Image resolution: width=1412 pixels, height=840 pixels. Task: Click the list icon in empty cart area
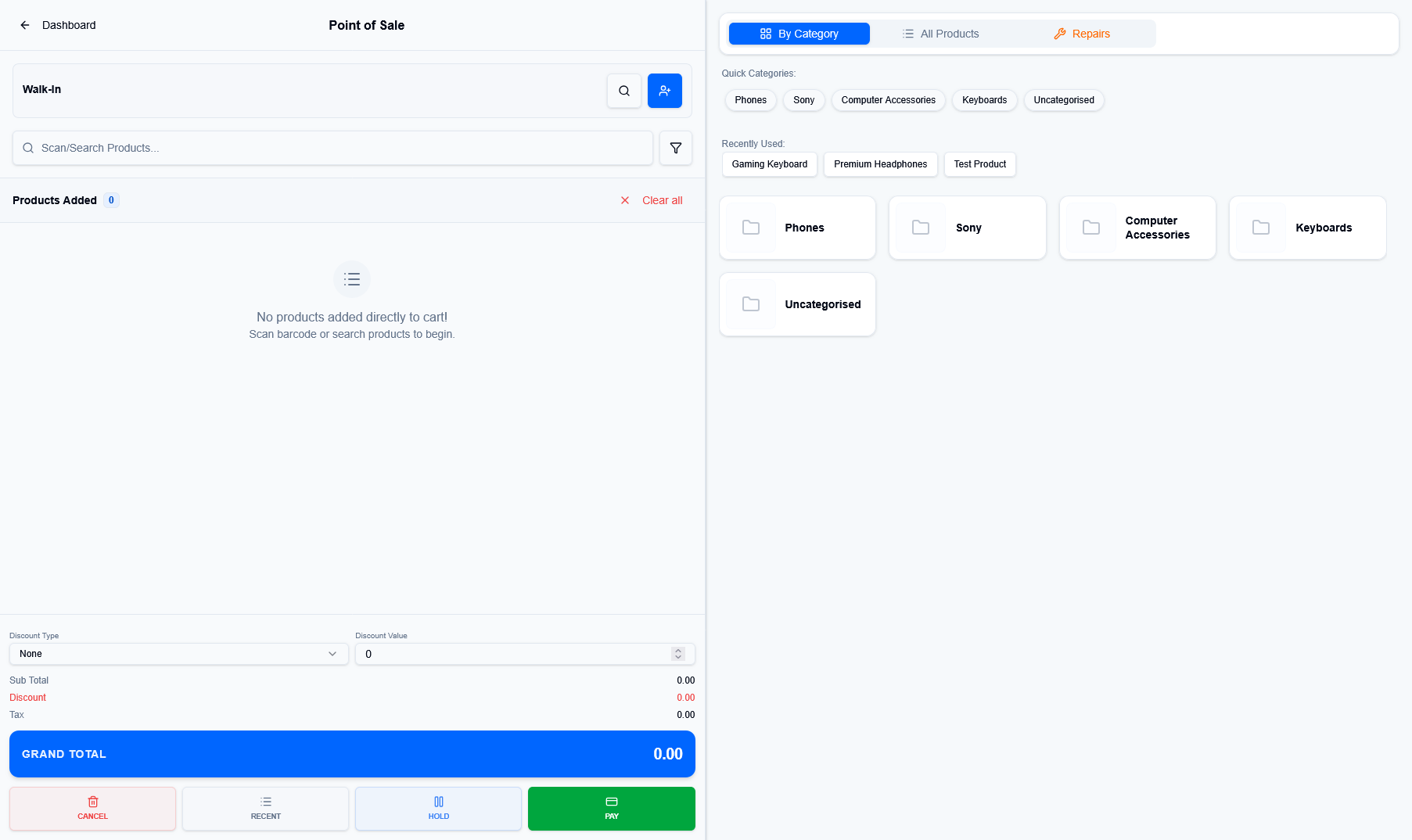point(352,279)
